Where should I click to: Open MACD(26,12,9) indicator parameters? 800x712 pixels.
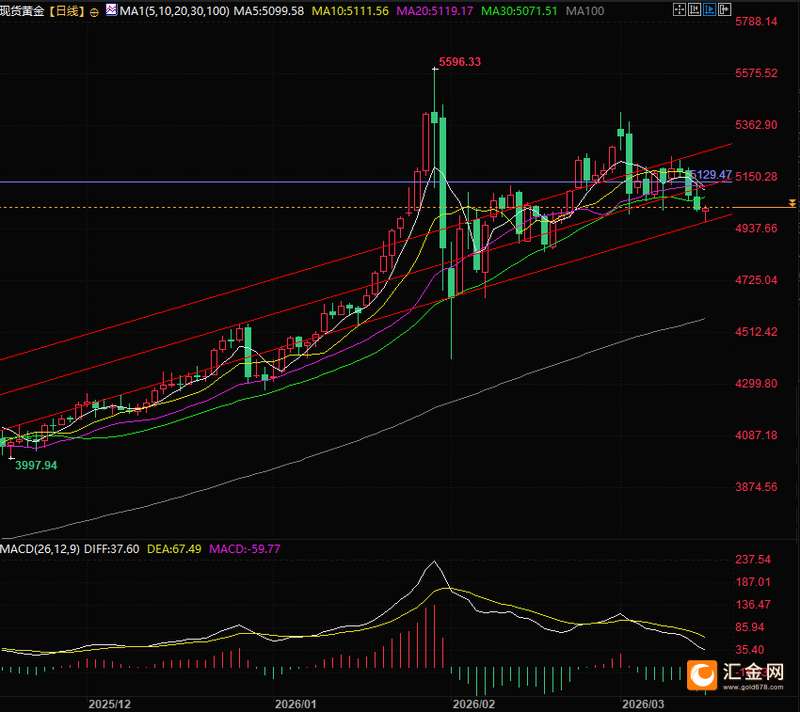tap(43, 548)
